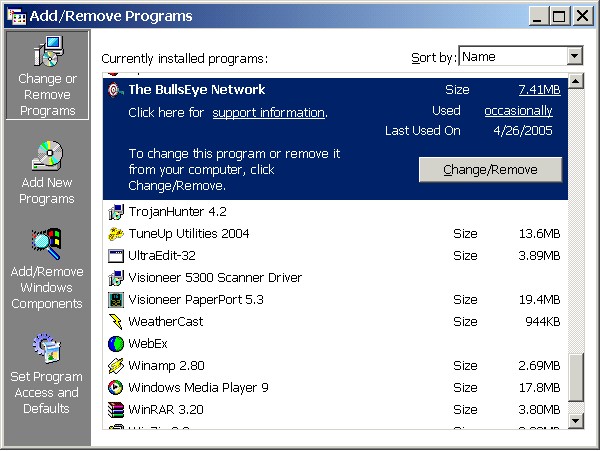Click the 7.41MB size link
Viewport: 600px width, 451px height.
tap(540, 90)
